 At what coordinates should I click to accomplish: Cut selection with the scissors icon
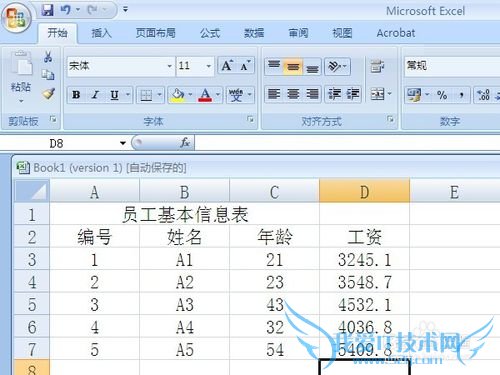point(48,57)
